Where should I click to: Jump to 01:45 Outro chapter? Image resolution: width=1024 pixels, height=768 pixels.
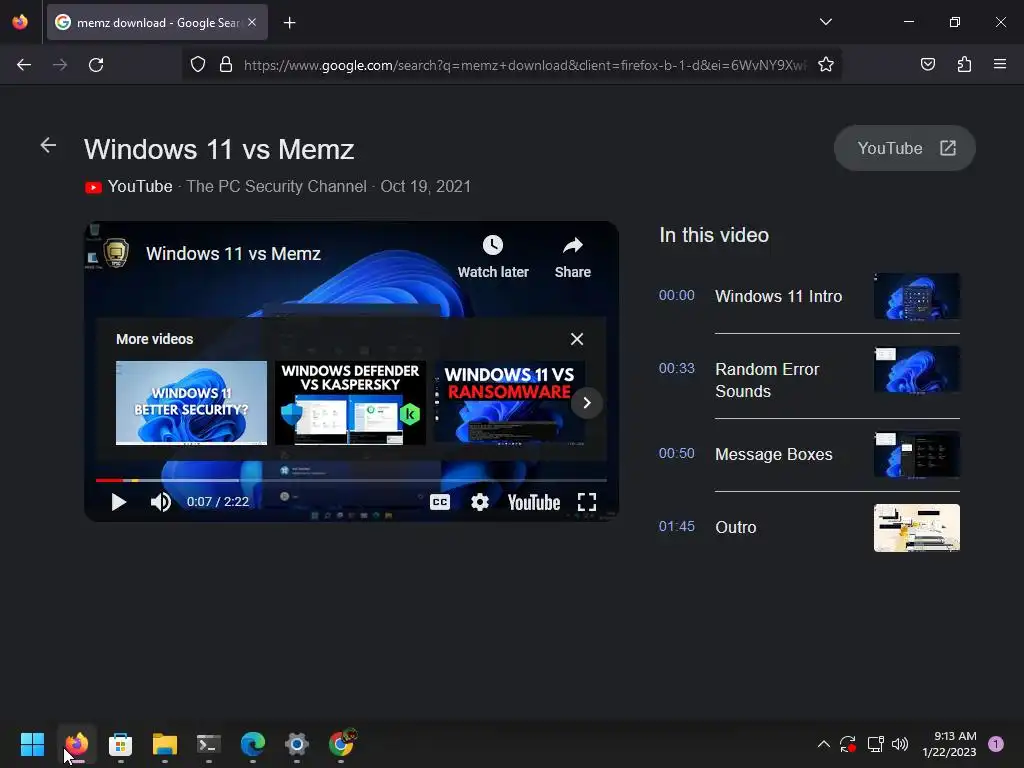click(x=809, y=527)
